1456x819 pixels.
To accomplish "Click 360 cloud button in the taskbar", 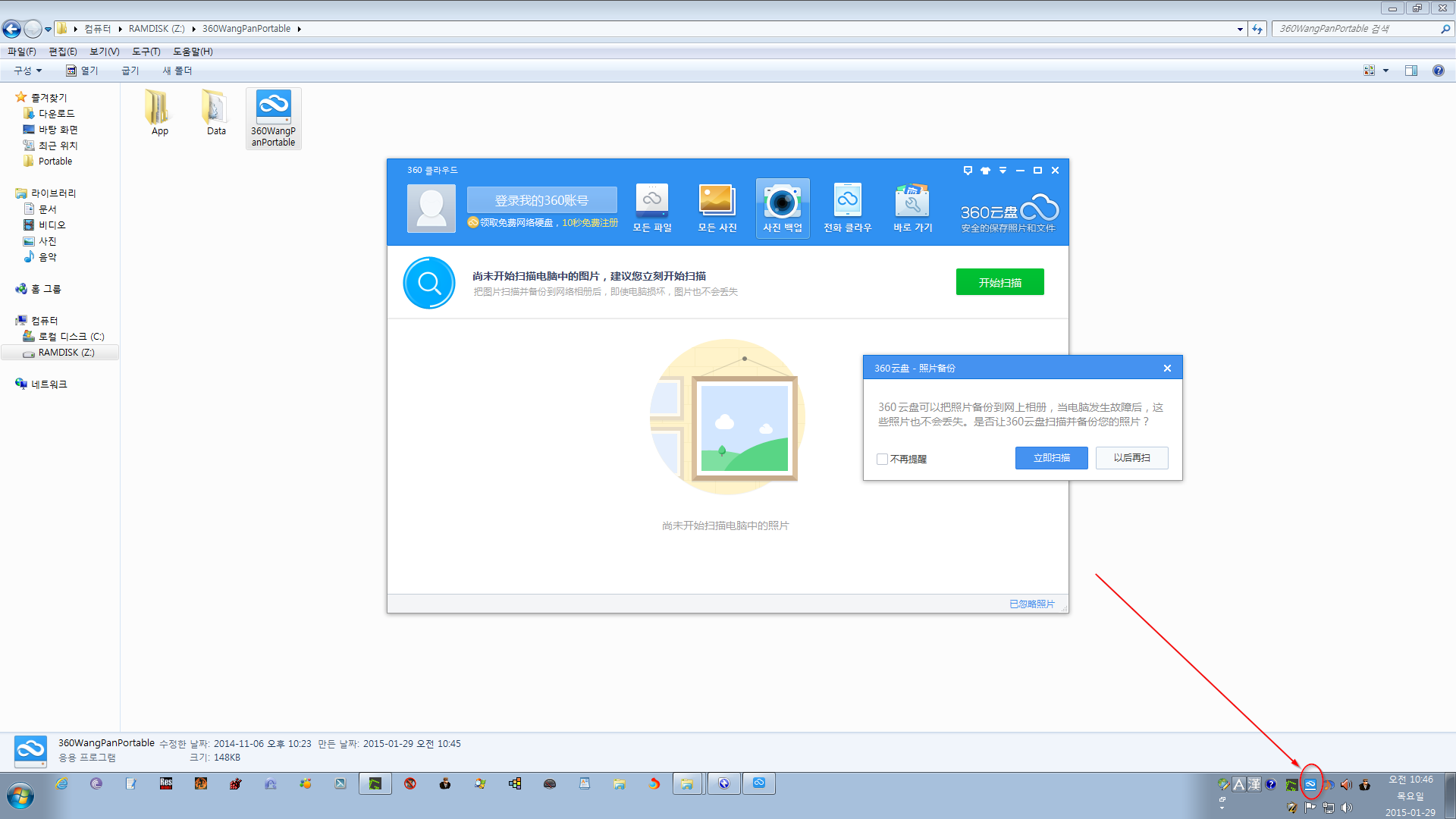I will (x=759, y=783).
